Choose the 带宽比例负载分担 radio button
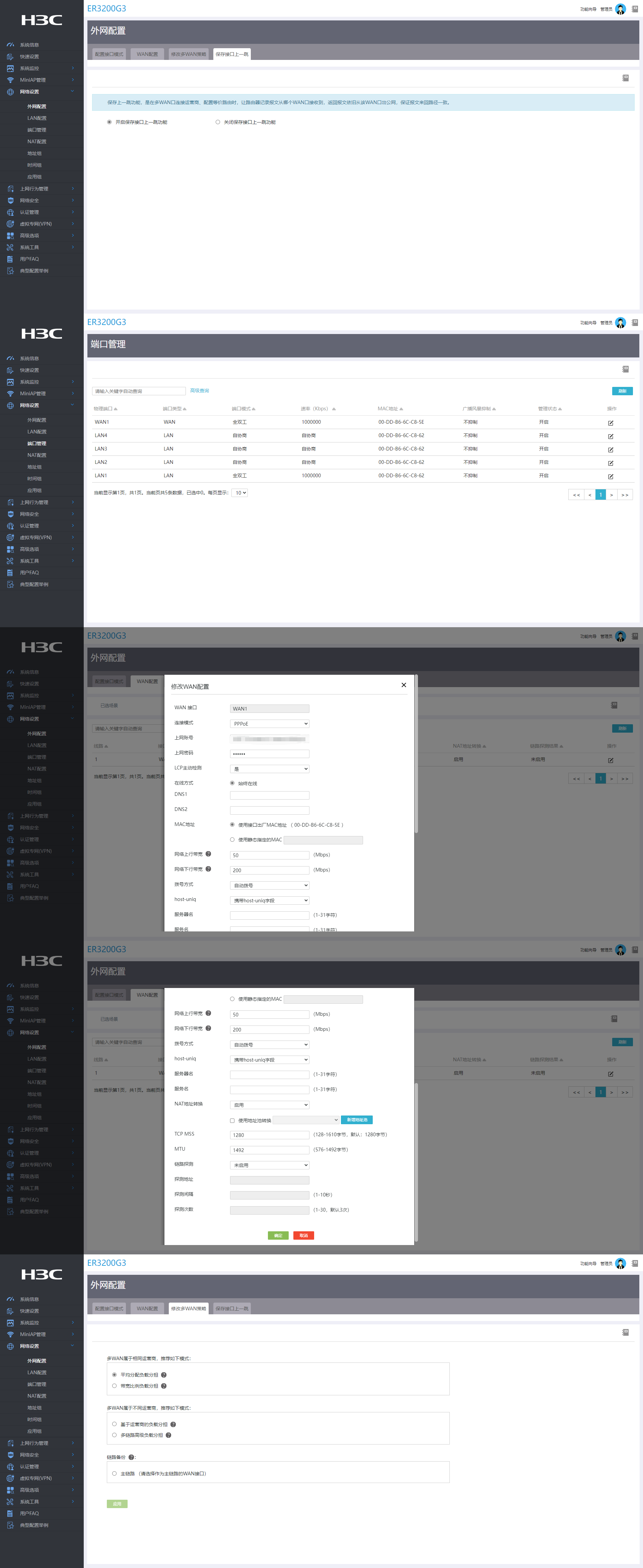 115,1385
